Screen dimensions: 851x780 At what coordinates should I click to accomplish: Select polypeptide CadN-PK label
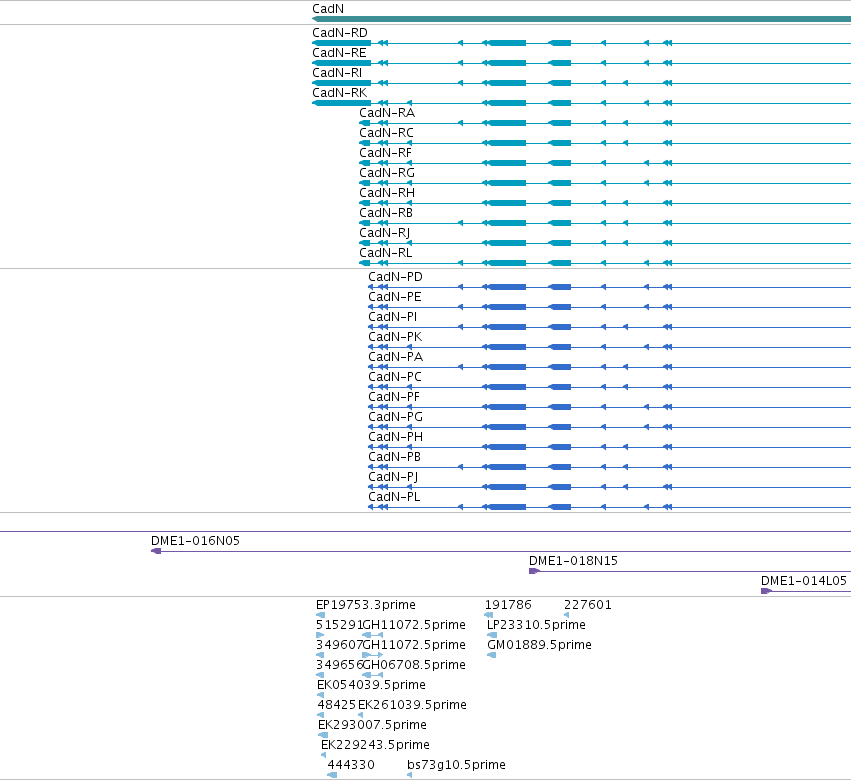pos(395,337)
